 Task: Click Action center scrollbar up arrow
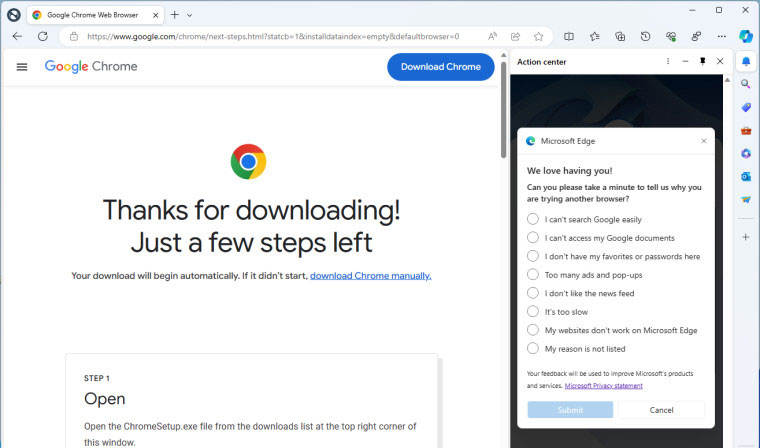pos(727,80)
